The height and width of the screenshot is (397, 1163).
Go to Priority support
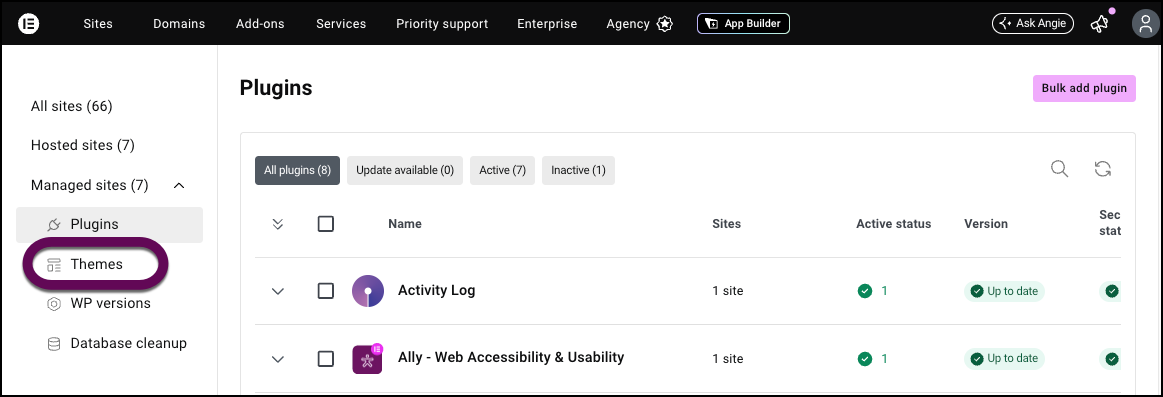click(442, 24)
